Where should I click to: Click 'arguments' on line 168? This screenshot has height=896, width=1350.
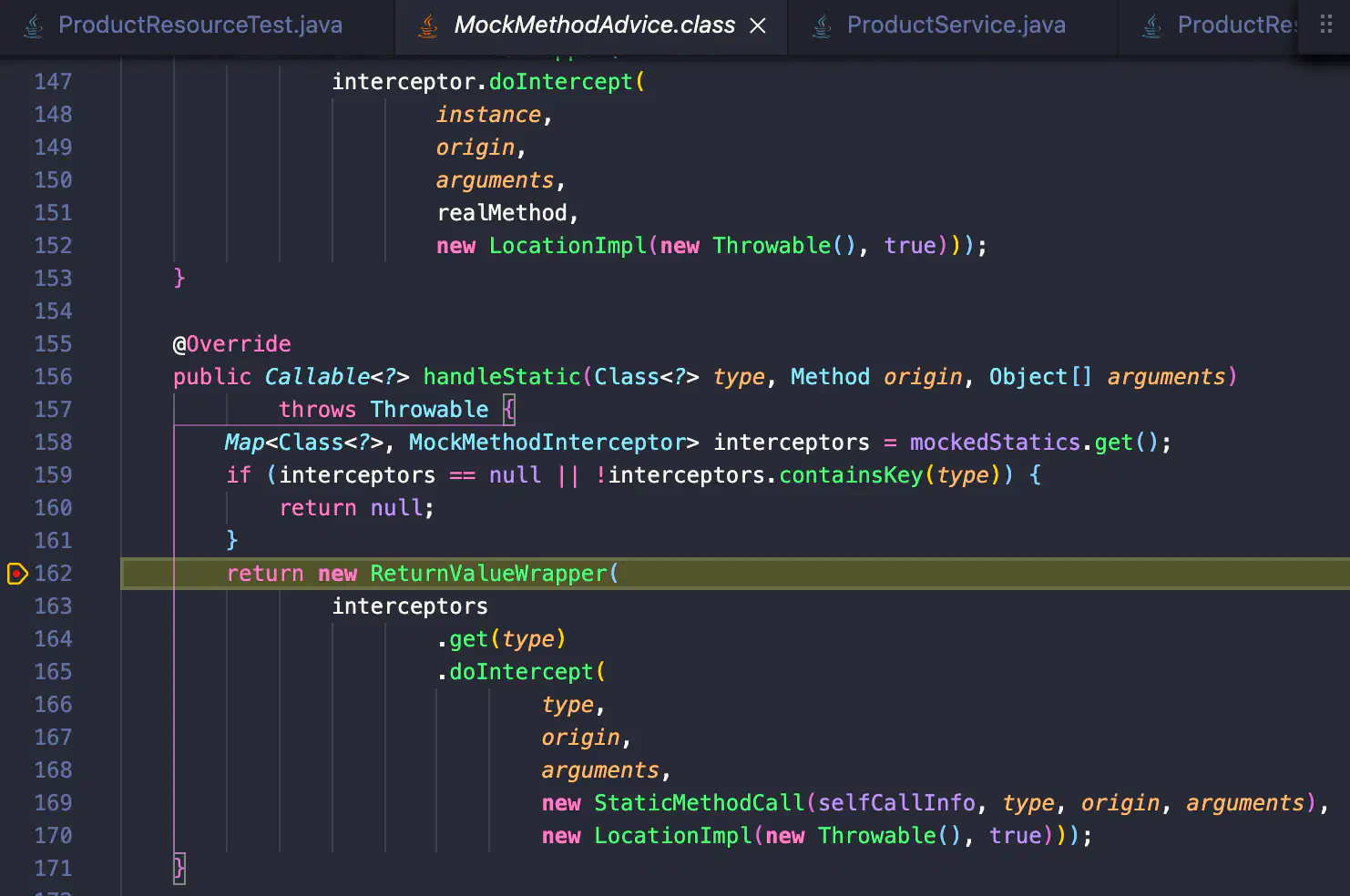(600, 770)
